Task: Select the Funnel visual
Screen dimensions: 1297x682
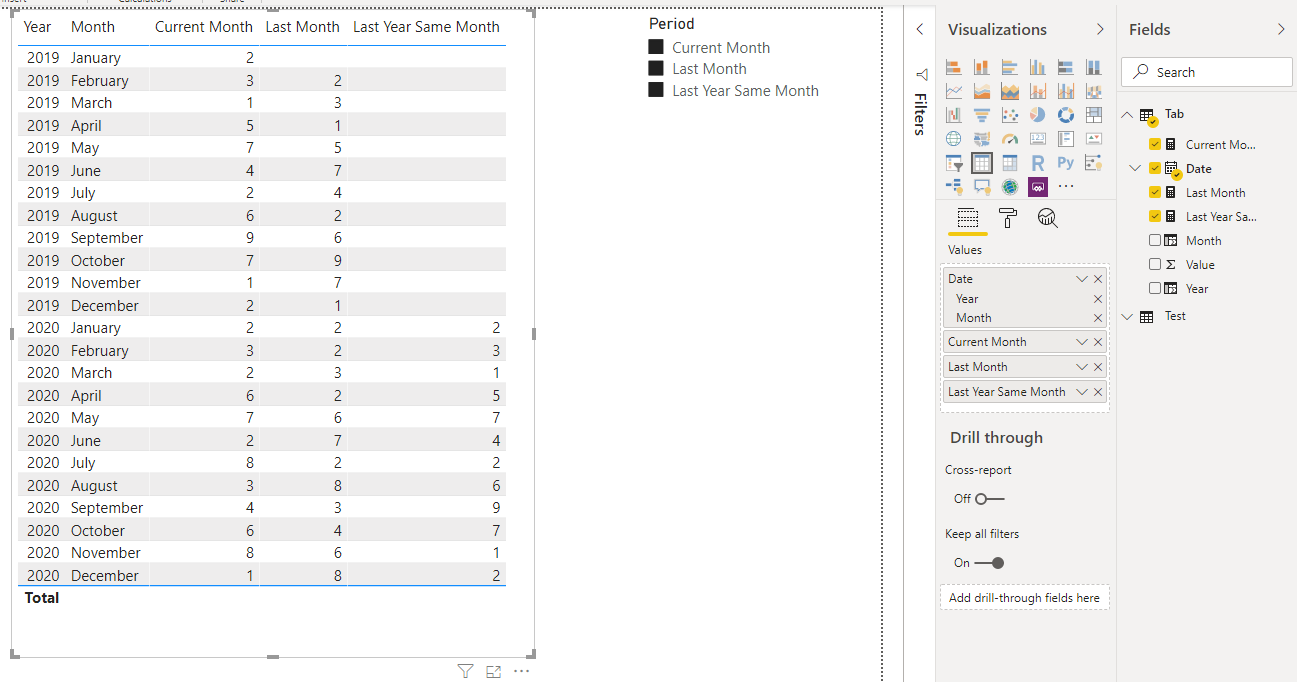Action: tap(982, 115)
